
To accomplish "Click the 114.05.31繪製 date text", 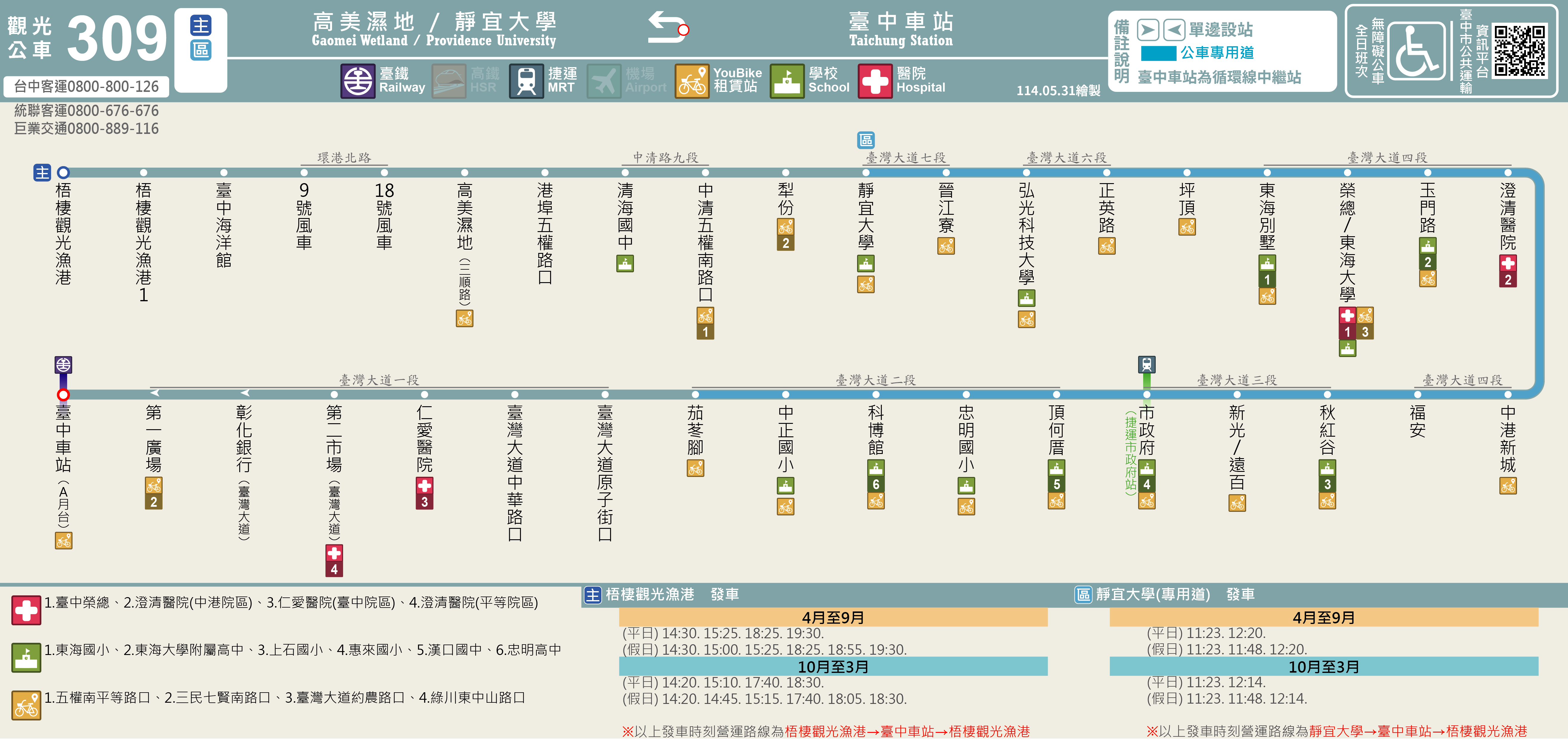I will [1058, 91].
